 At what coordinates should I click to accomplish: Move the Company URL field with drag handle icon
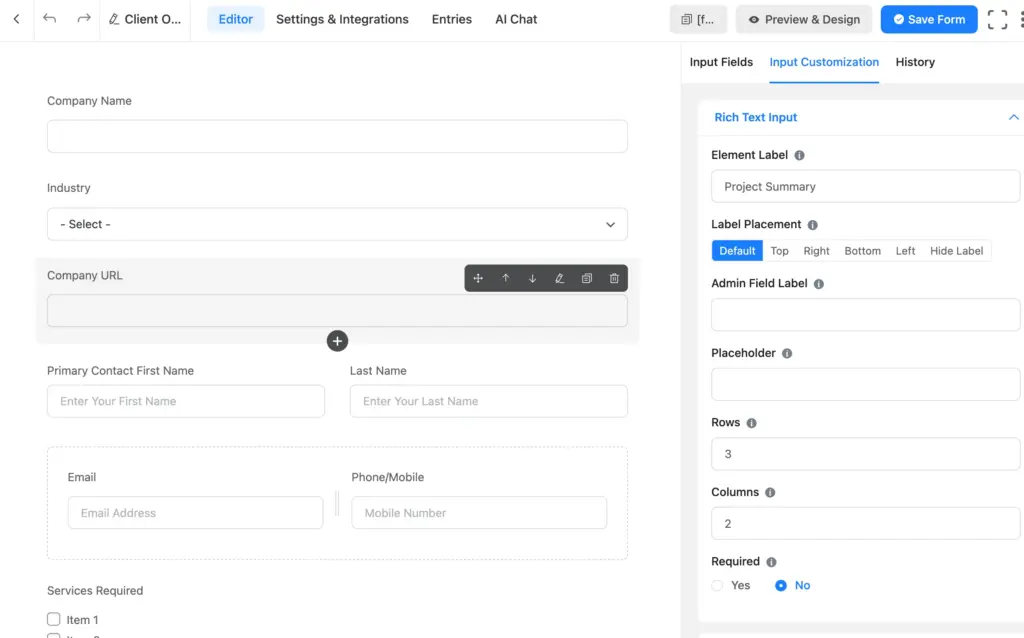[478, 278]
